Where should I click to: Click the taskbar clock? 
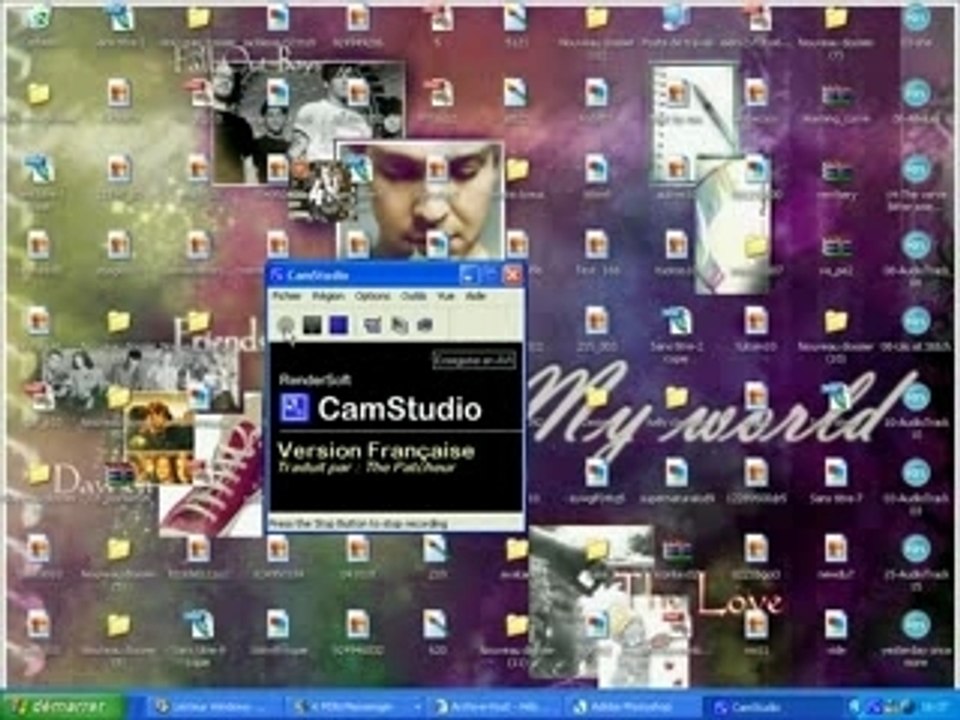(x=936, y=707)
